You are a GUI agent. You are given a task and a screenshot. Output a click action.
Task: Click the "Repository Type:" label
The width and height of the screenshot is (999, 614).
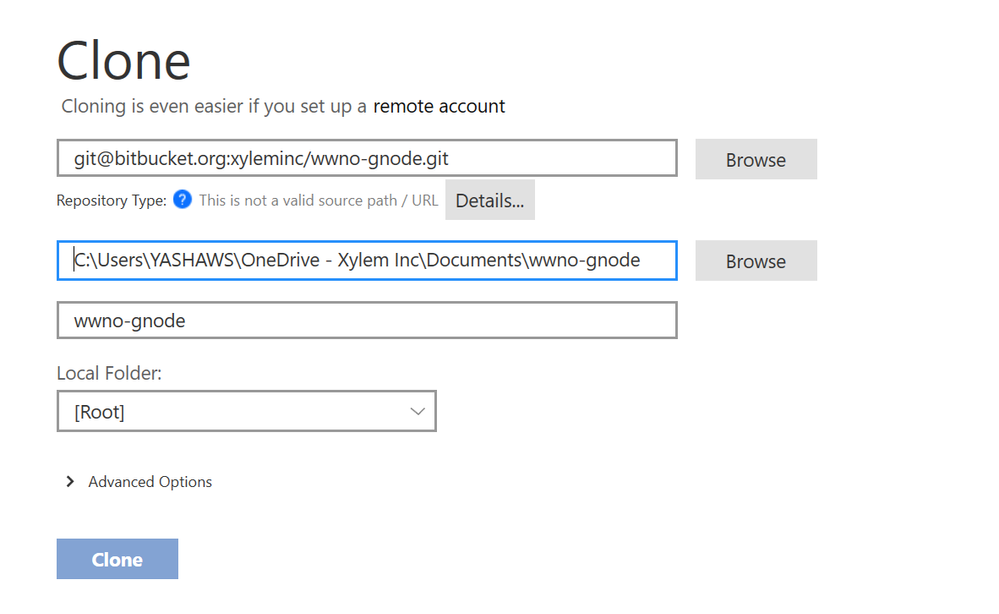[x=111, y=201]
